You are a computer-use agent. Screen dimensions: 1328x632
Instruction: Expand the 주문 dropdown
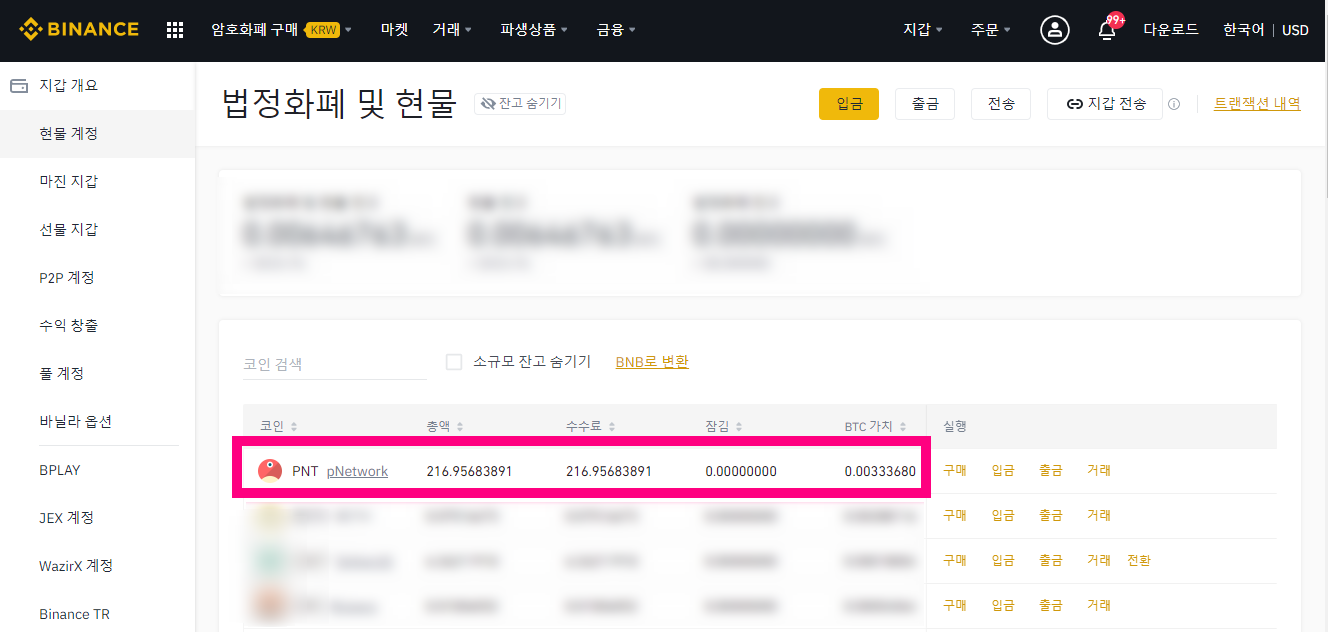tap(991, 30)
